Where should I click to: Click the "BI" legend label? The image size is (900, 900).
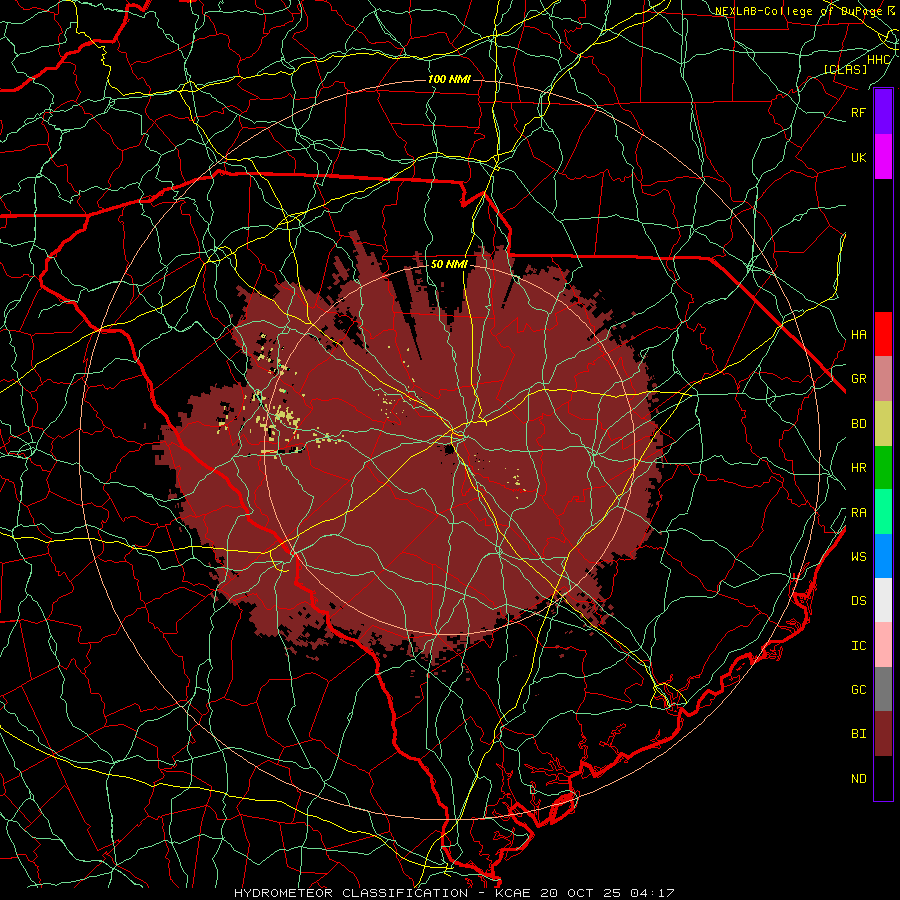pyautogui.click(x=858, y=734)
